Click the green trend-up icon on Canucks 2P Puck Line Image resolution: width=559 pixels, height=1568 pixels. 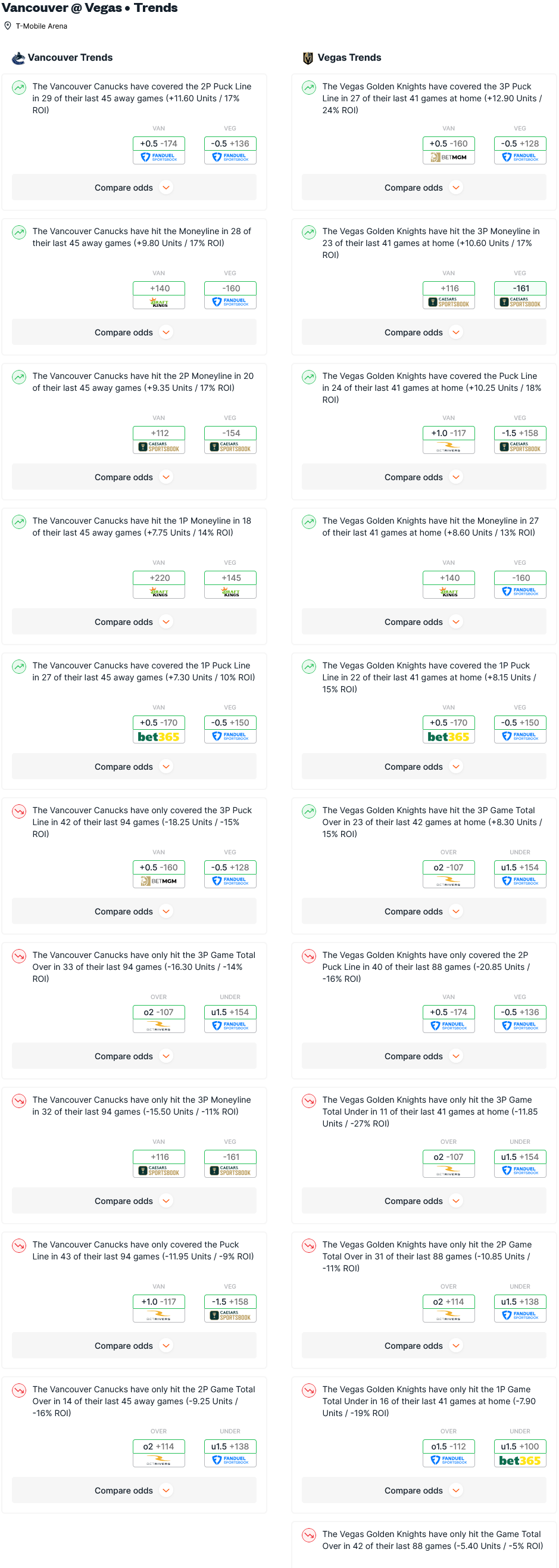[20, 88]
